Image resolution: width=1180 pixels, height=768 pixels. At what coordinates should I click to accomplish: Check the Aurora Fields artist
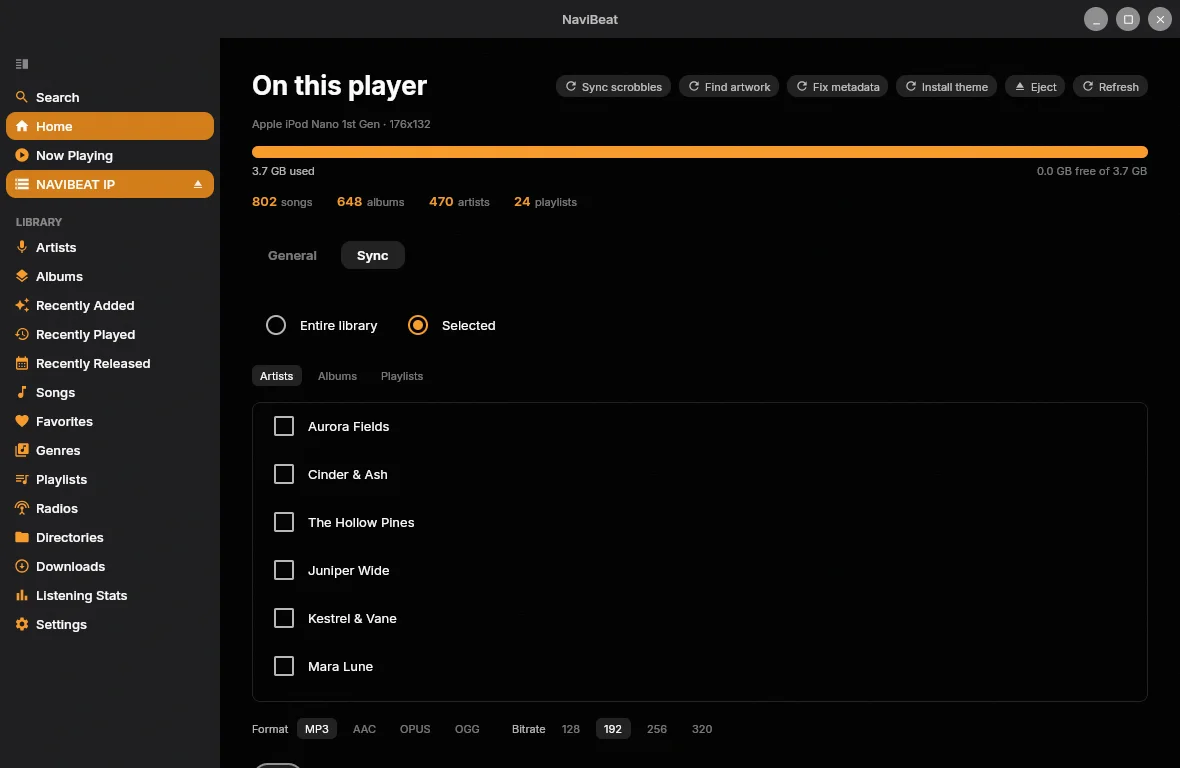(284, 426)
